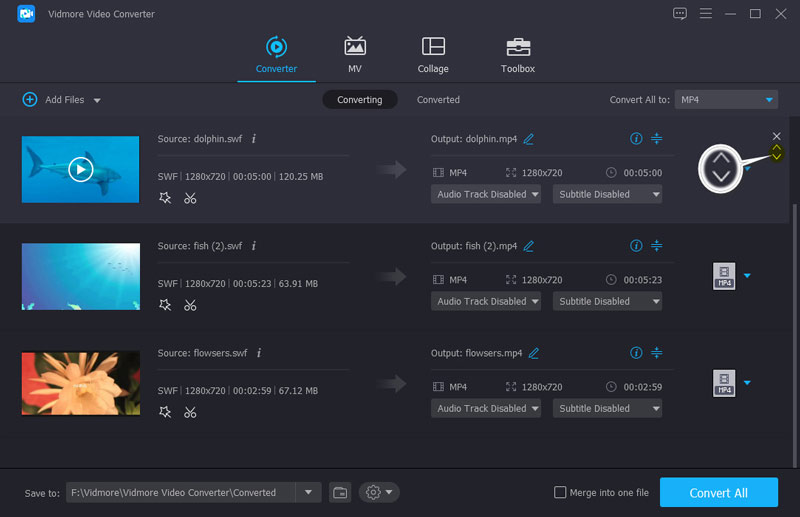Screen dimensions: 800x517
Task: Open the Audio Track Disabled dropdown for dolphin.swf
Action: (487, 194)
